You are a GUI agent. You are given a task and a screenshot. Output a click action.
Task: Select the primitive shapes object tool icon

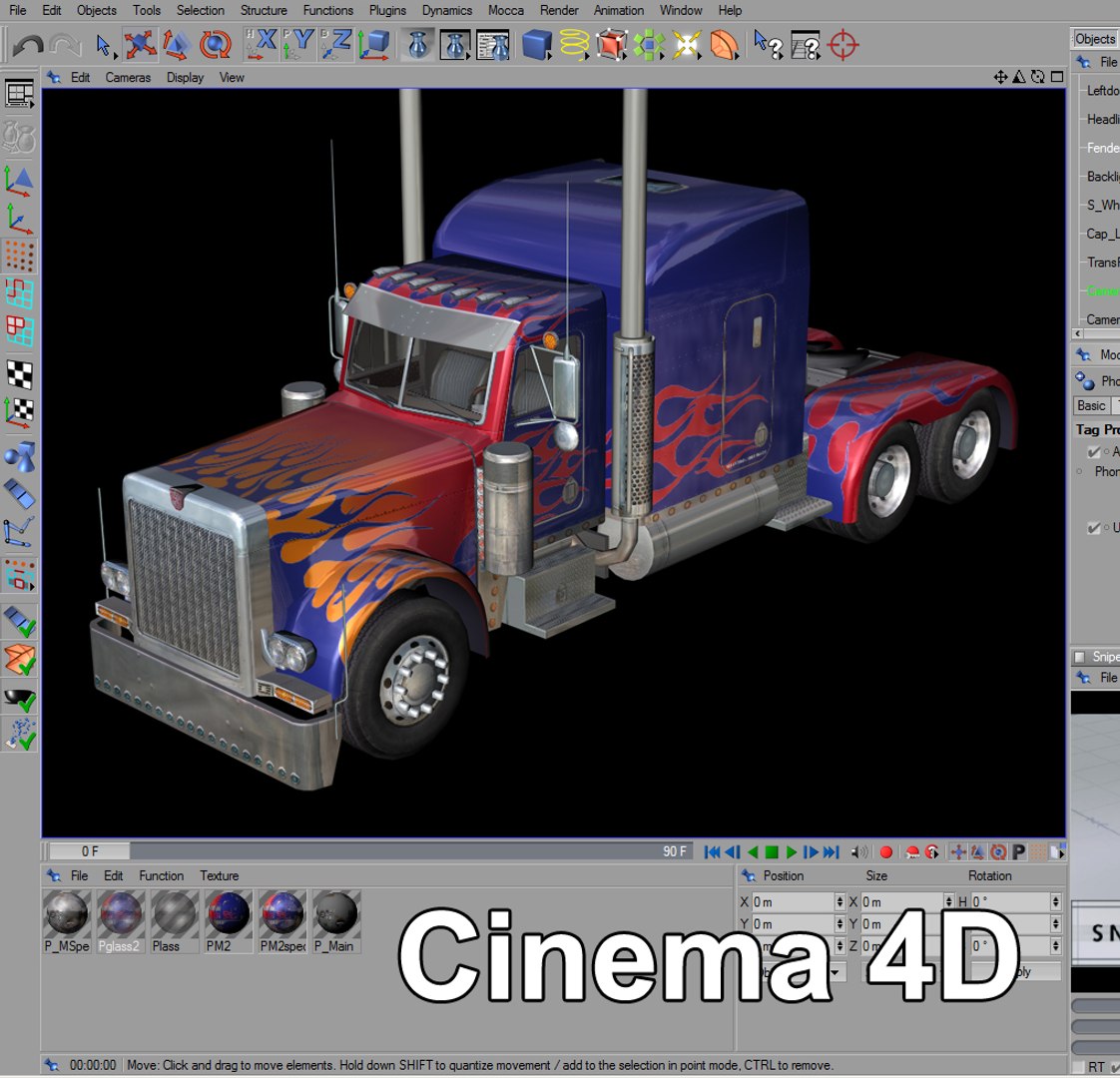[19, 456]
